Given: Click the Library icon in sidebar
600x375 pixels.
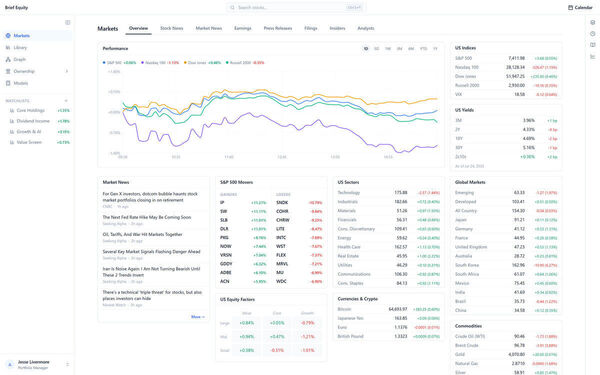Looking at the screenshot, I should coord(8,47).
